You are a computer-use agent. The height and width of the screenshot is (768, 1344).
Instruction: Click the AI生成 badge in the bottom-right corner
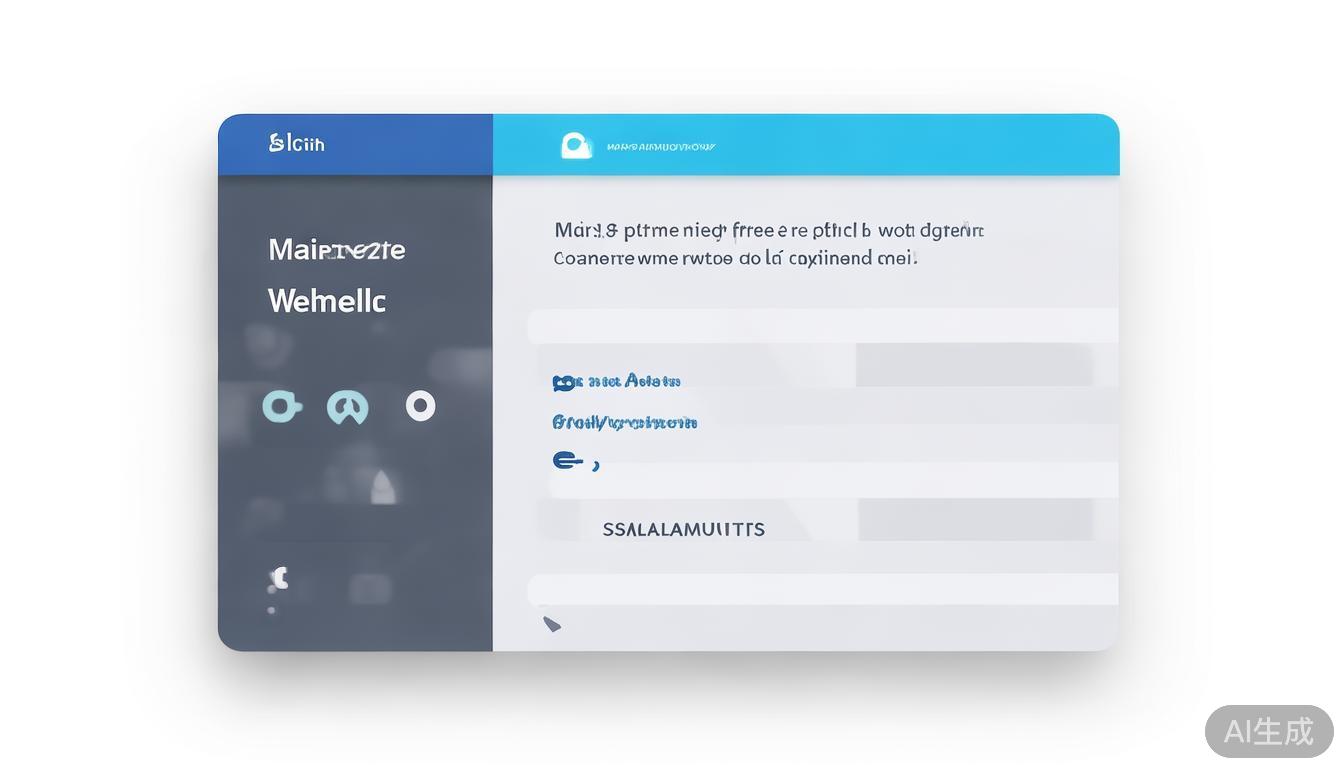click(x=1268, y=731)
